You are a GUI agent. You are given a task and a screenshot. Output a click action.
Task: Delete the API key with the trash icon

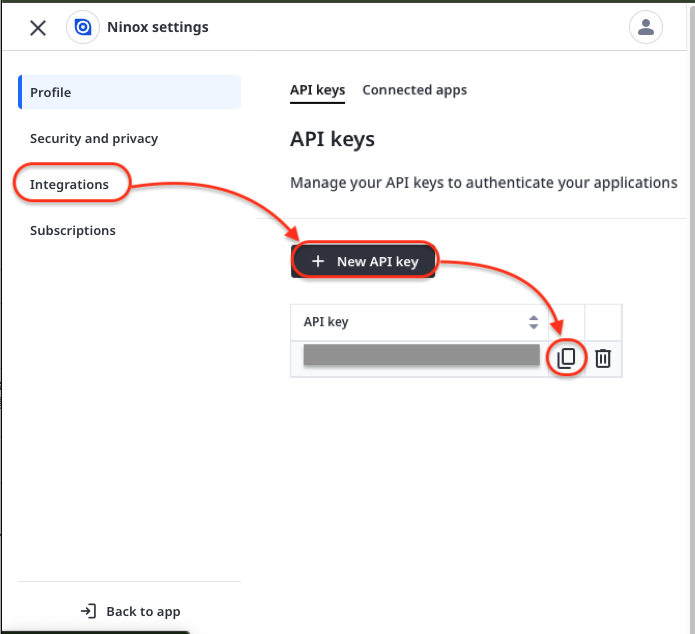coord(603,358)
